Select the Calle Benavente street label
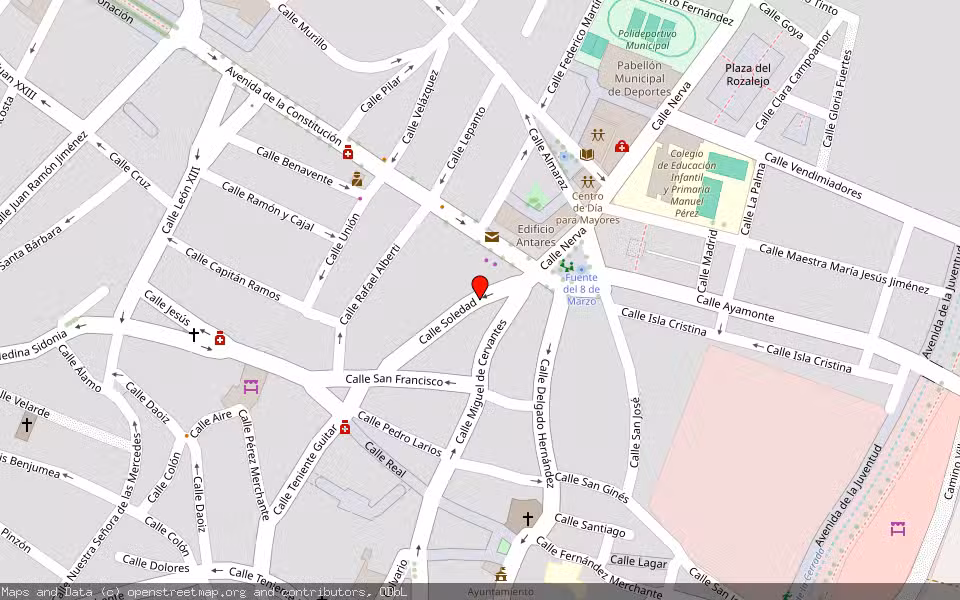This screenshot has height=600, width=960. click(x=294, y=165)
